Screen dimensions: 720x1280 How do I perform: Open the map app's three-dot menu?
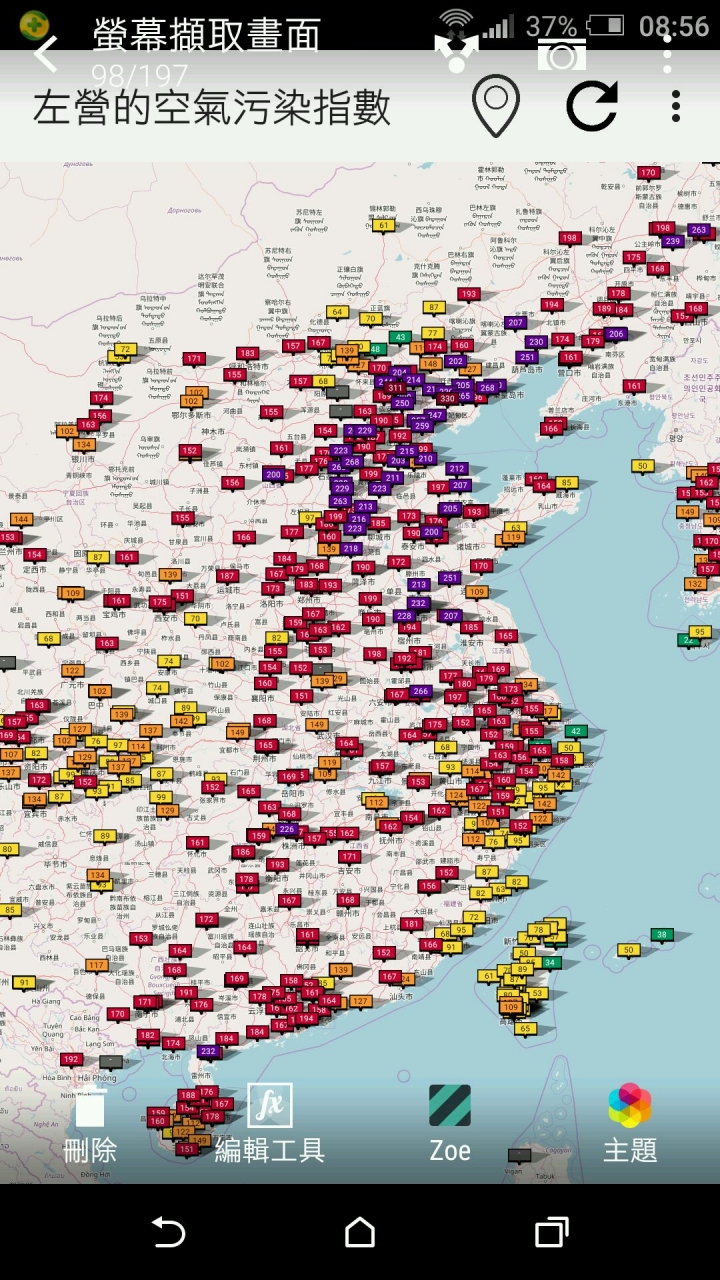(x=676, y=106)
